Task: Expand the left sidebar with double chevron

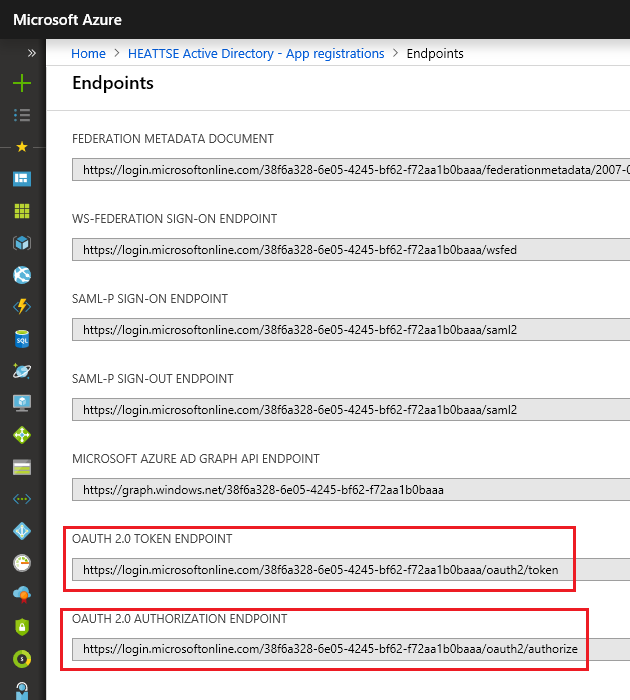Action: (31, 53)
